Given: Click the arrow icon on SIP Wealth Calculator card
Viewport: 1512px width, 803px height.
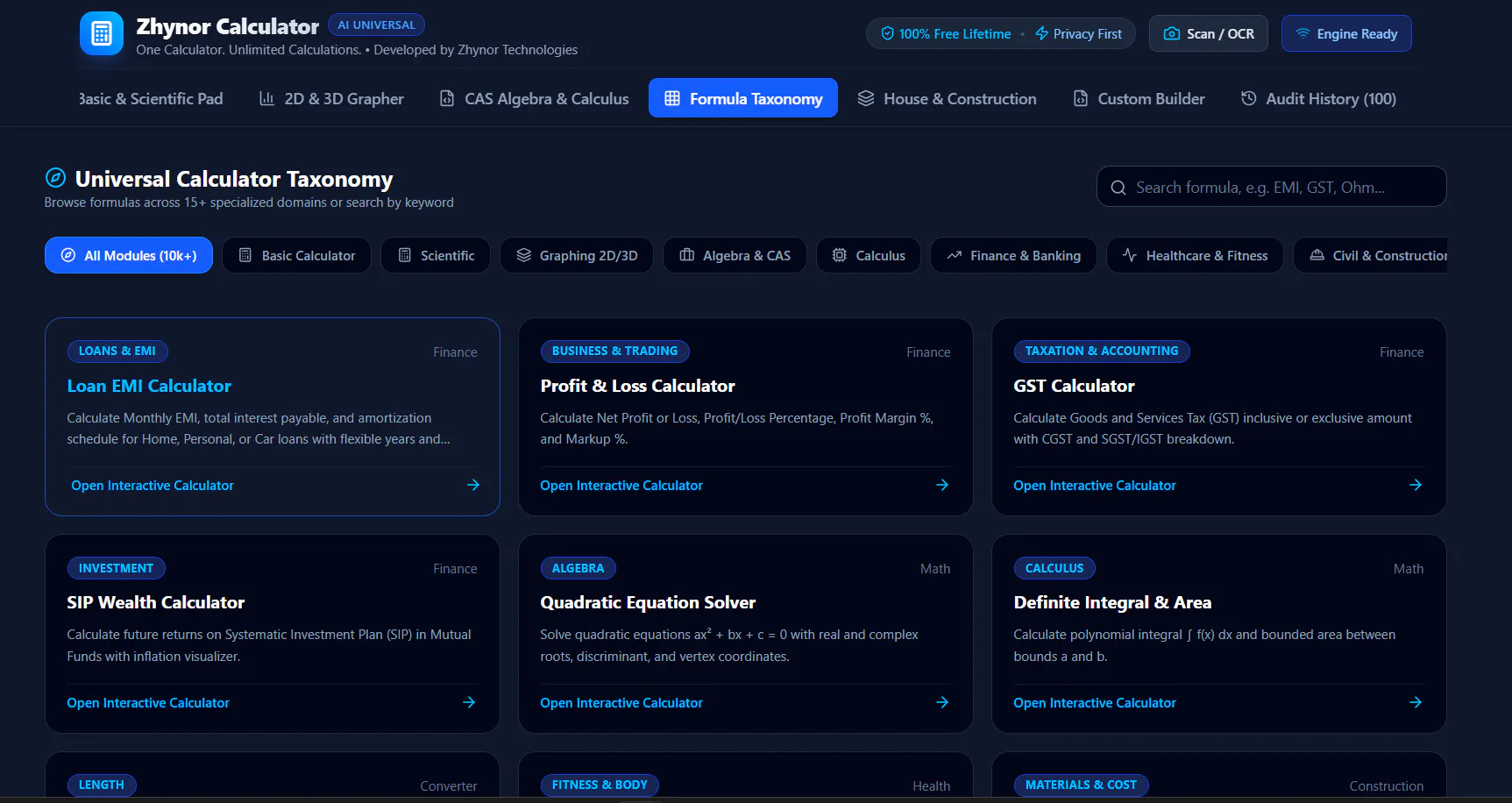Looking at the screenshot, I should pos(469,702).
